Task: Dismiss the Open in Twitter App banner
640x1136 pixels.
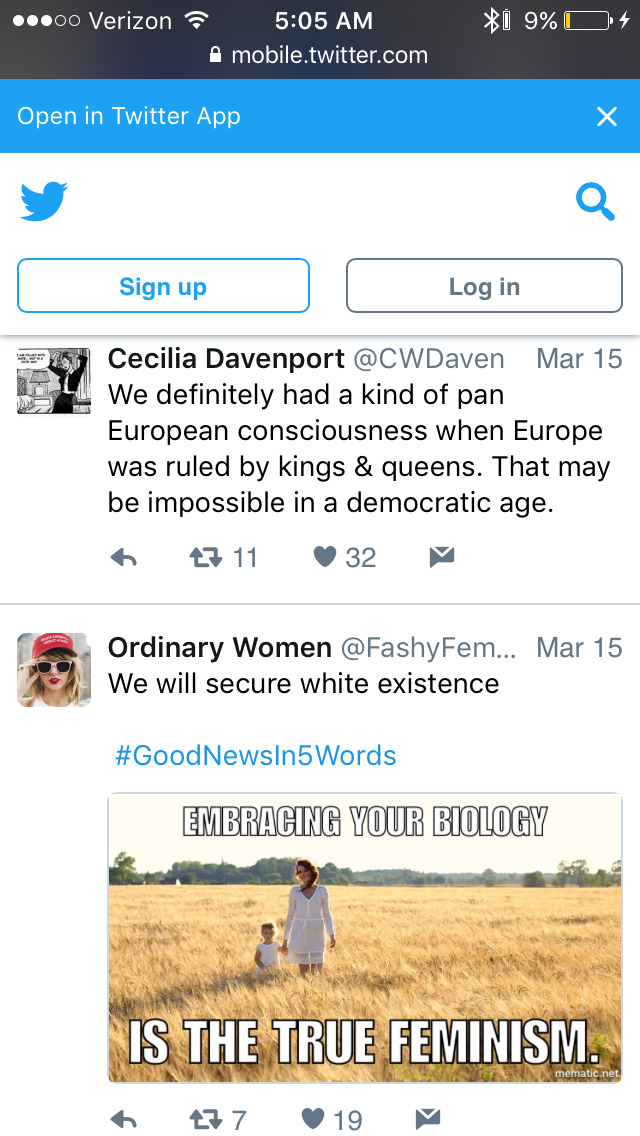Action: click(607, 117)
